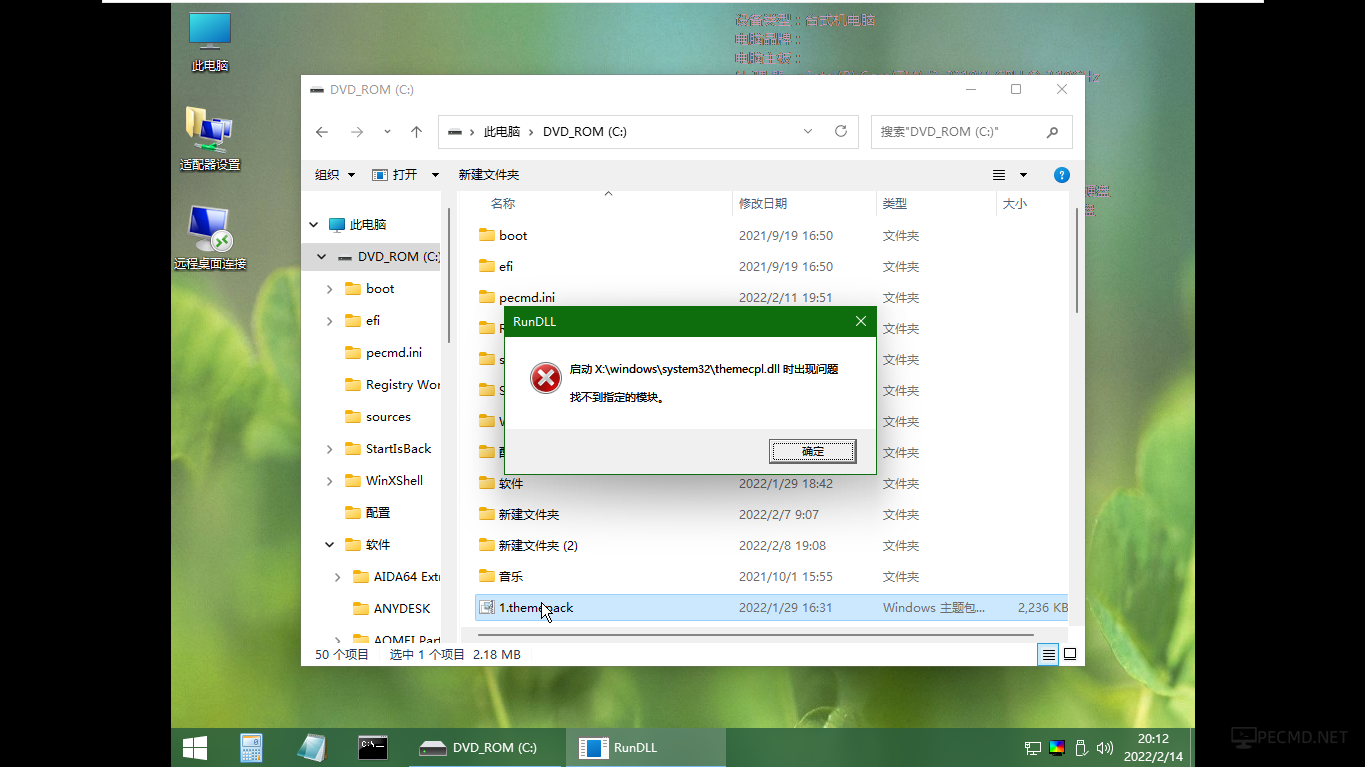Close the RunDLL error dialog
This screenshot has width=1365, height=767.
pos(861,321)
